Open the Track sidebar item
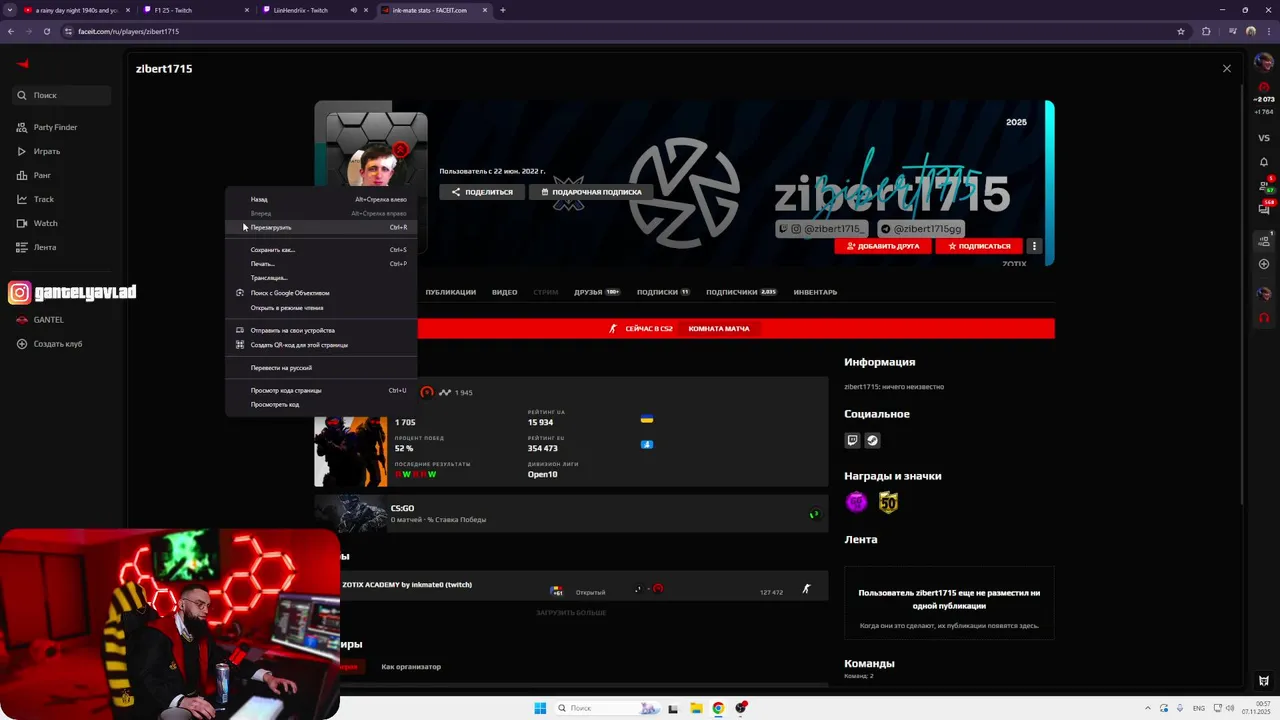This screenshot has width=1280, height=720. coord(35,199)
